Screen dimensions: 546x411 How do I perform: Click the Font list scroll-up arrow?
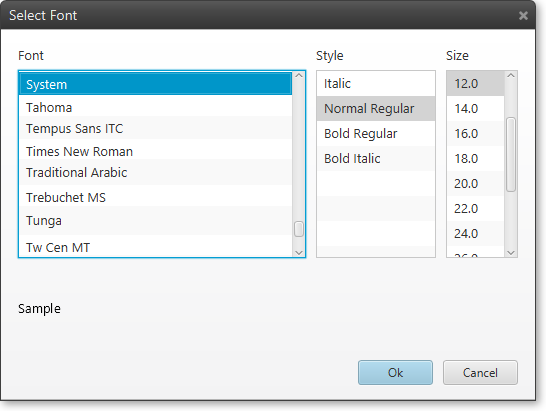299,76
